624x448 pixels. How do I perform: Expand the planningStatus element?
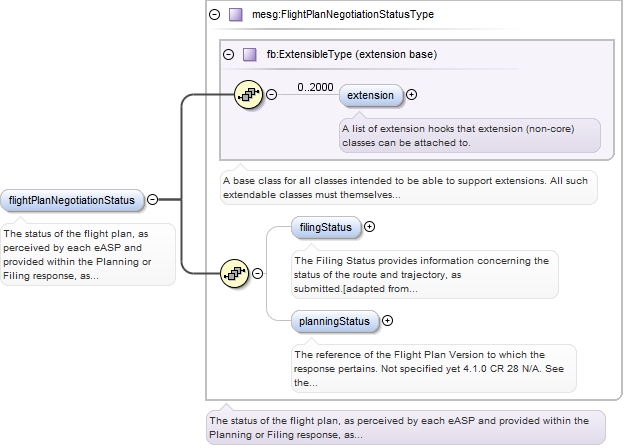(388, 321)
